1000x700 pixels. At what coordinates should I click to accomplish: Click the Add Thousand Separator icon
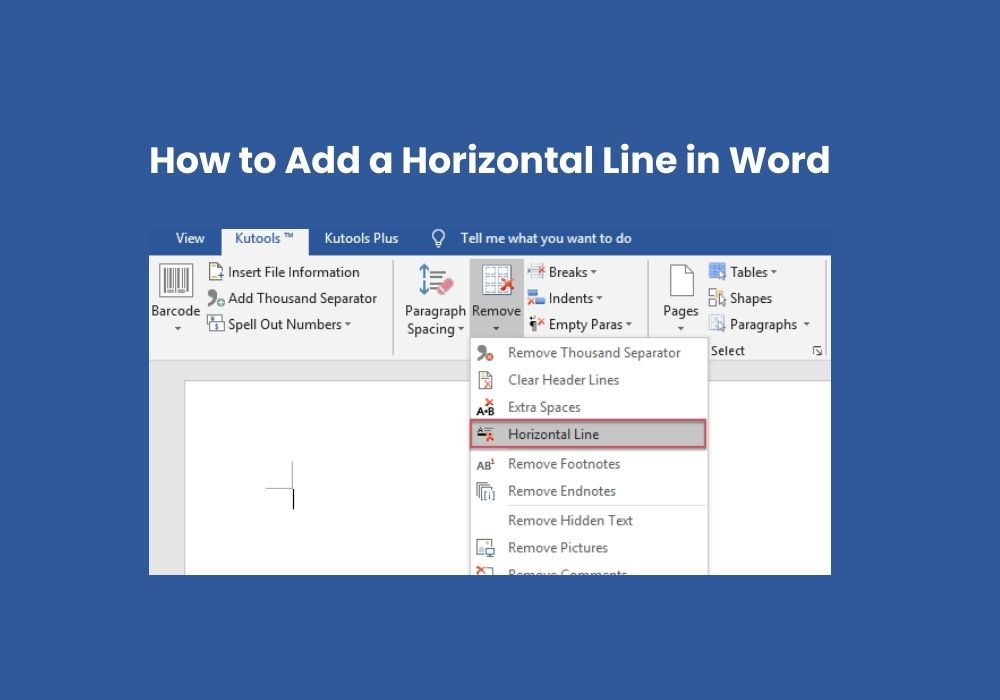pyautogui.click(x=216, y=298)
